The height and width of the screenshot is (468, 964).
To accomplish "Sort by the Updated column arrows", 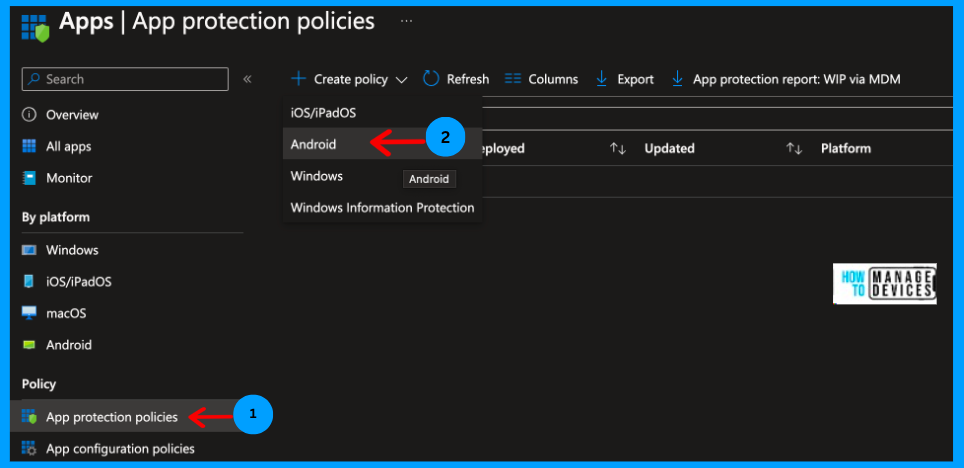I will (794, 149).
